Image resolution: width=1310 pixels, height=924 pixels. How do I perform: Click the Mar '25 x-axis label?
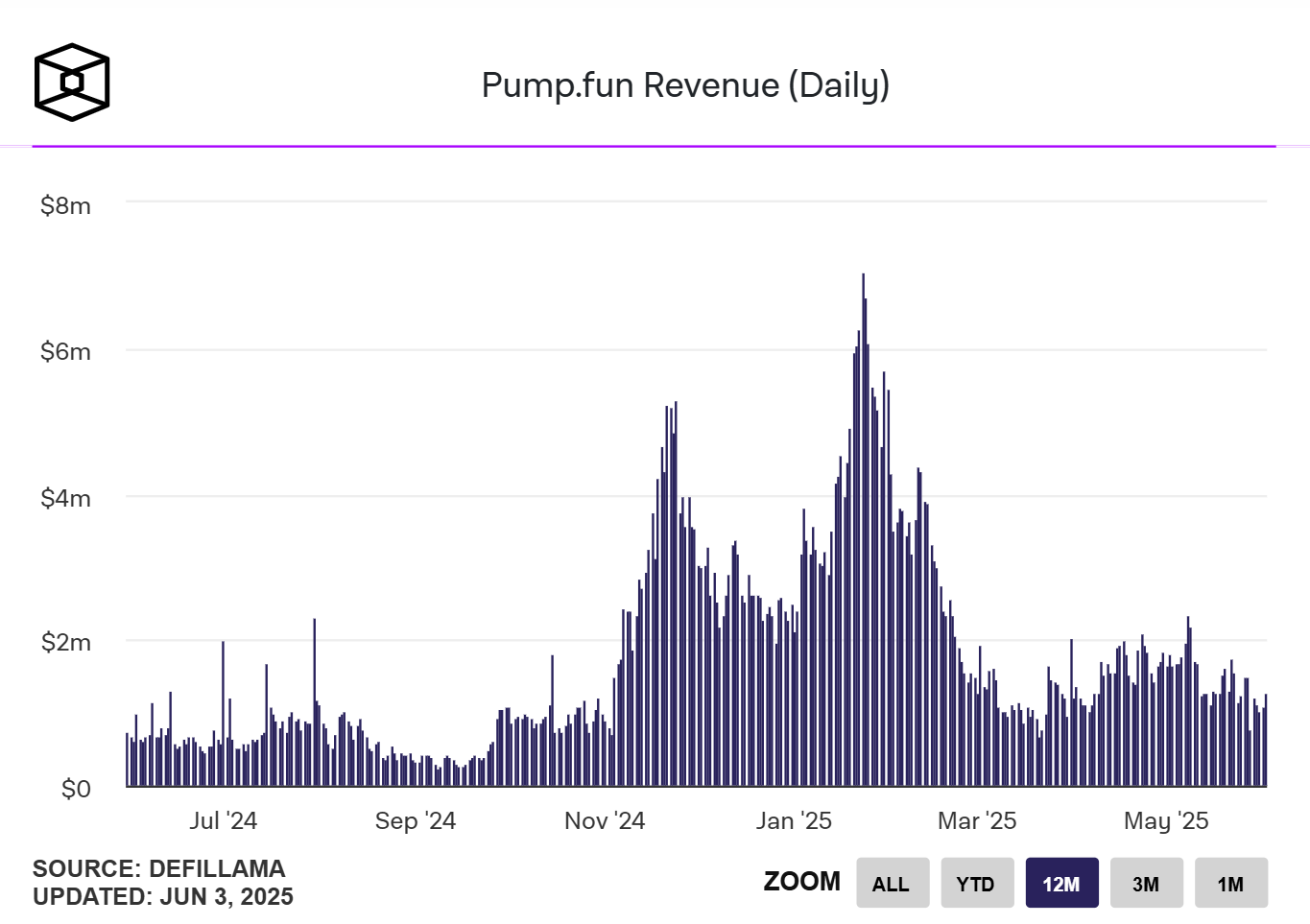coord(977,820)
